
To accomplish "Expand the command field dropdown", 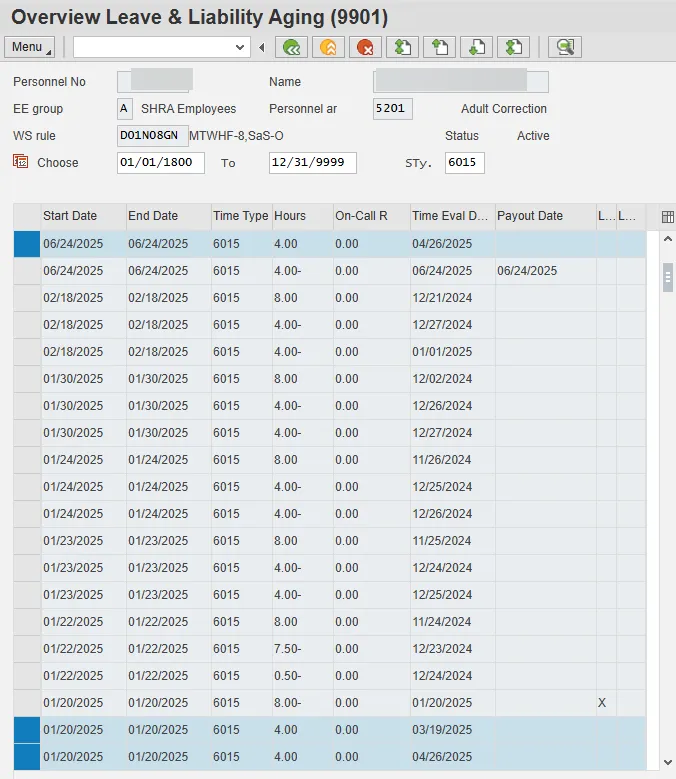I will (x=240, y=47).
